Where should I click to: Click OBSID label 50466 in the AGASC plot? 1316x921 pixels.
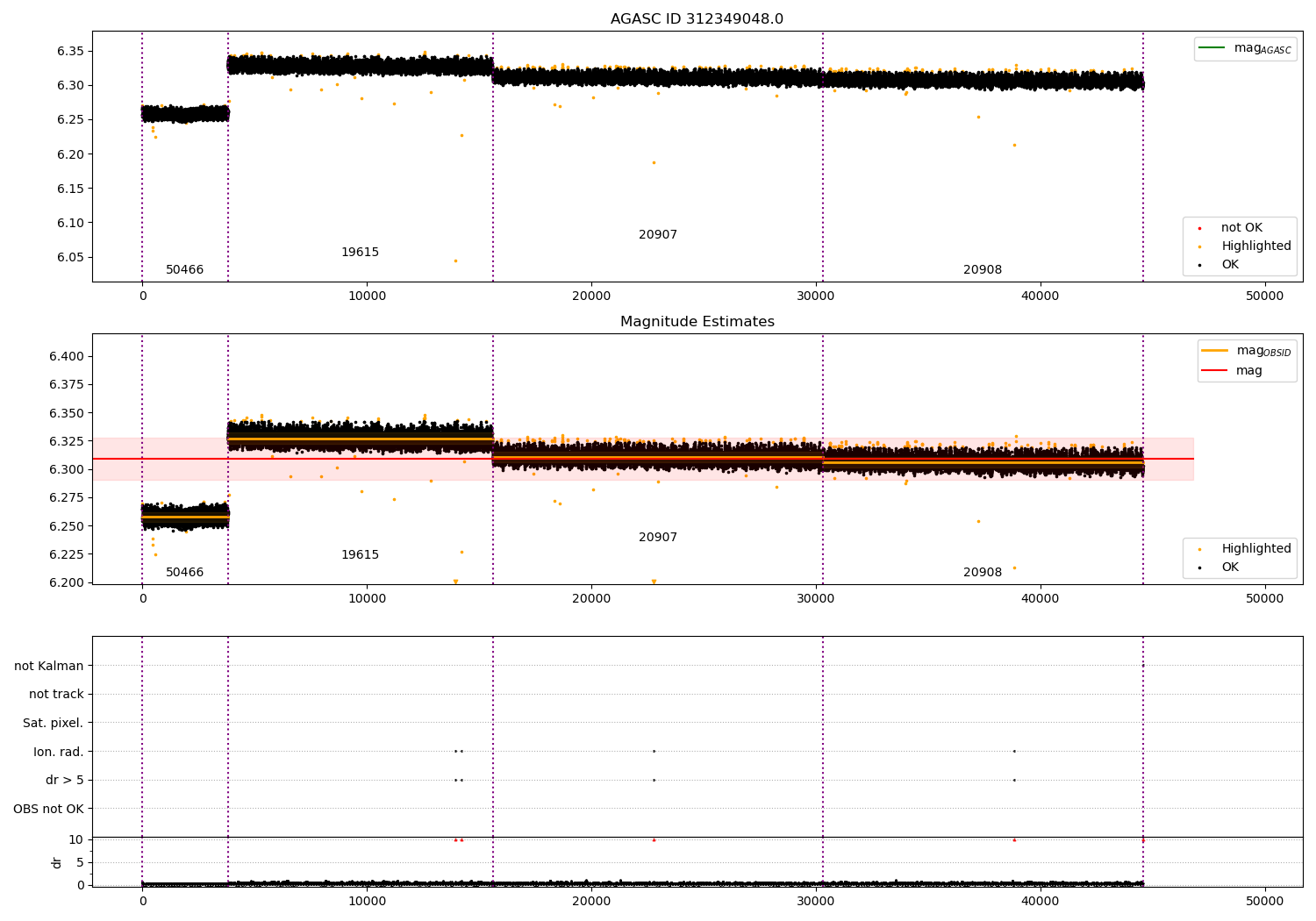[184, 270]
